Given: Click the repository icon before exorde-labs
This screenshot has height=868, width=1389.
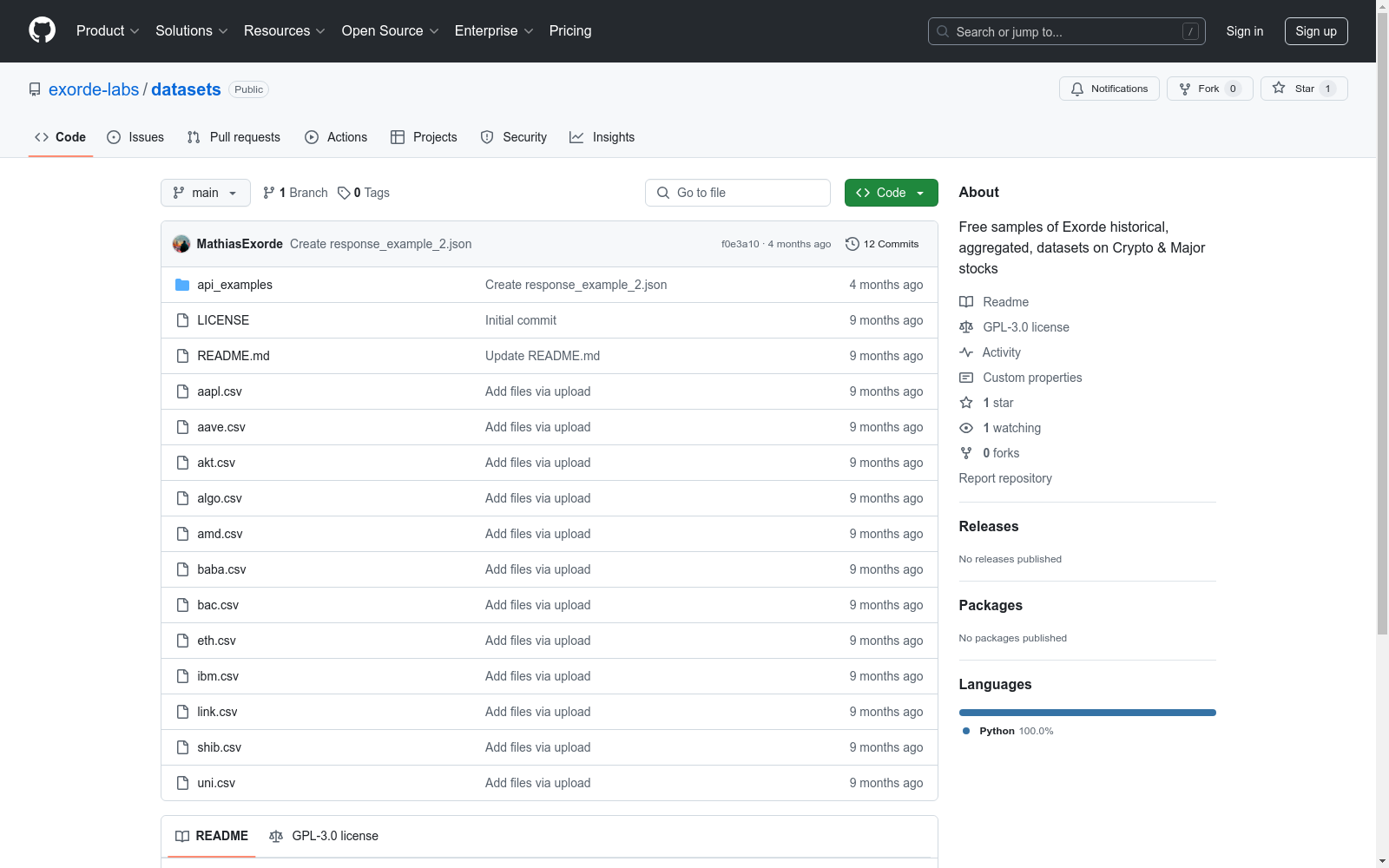Looking at the screenshot, I should click(x=35, y=89).
